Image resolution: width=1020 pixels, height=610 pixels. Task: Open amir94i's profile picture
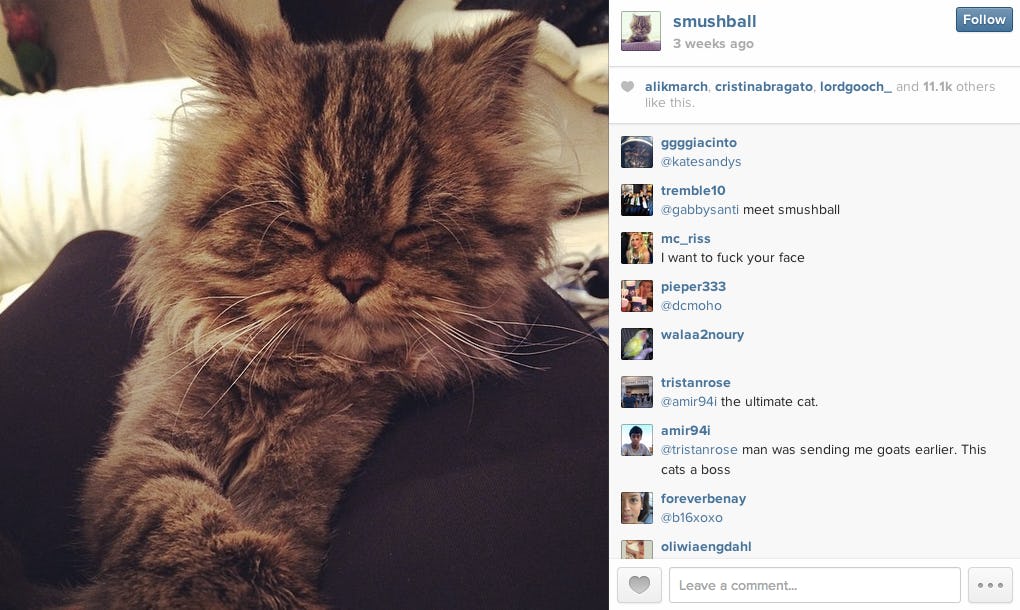[637, 440]
